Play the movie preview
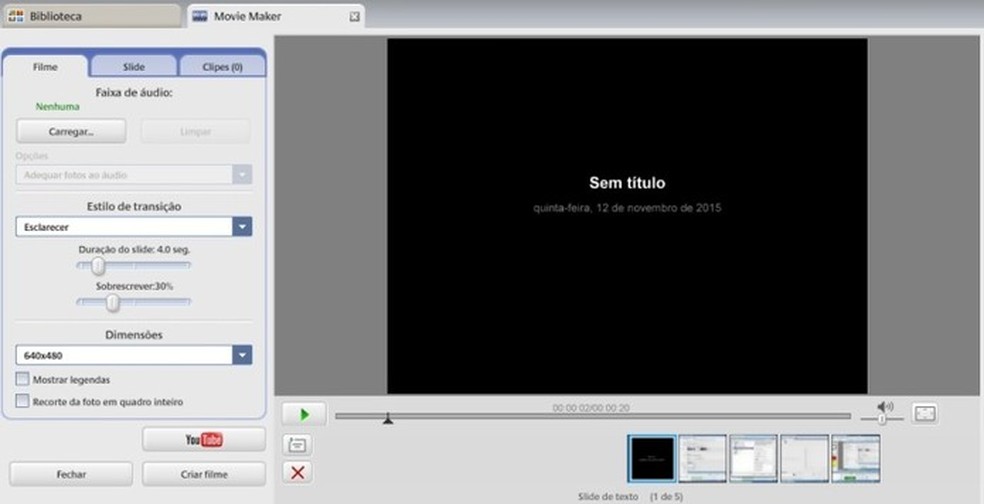 pyautogui.click(x=304, y=414)
